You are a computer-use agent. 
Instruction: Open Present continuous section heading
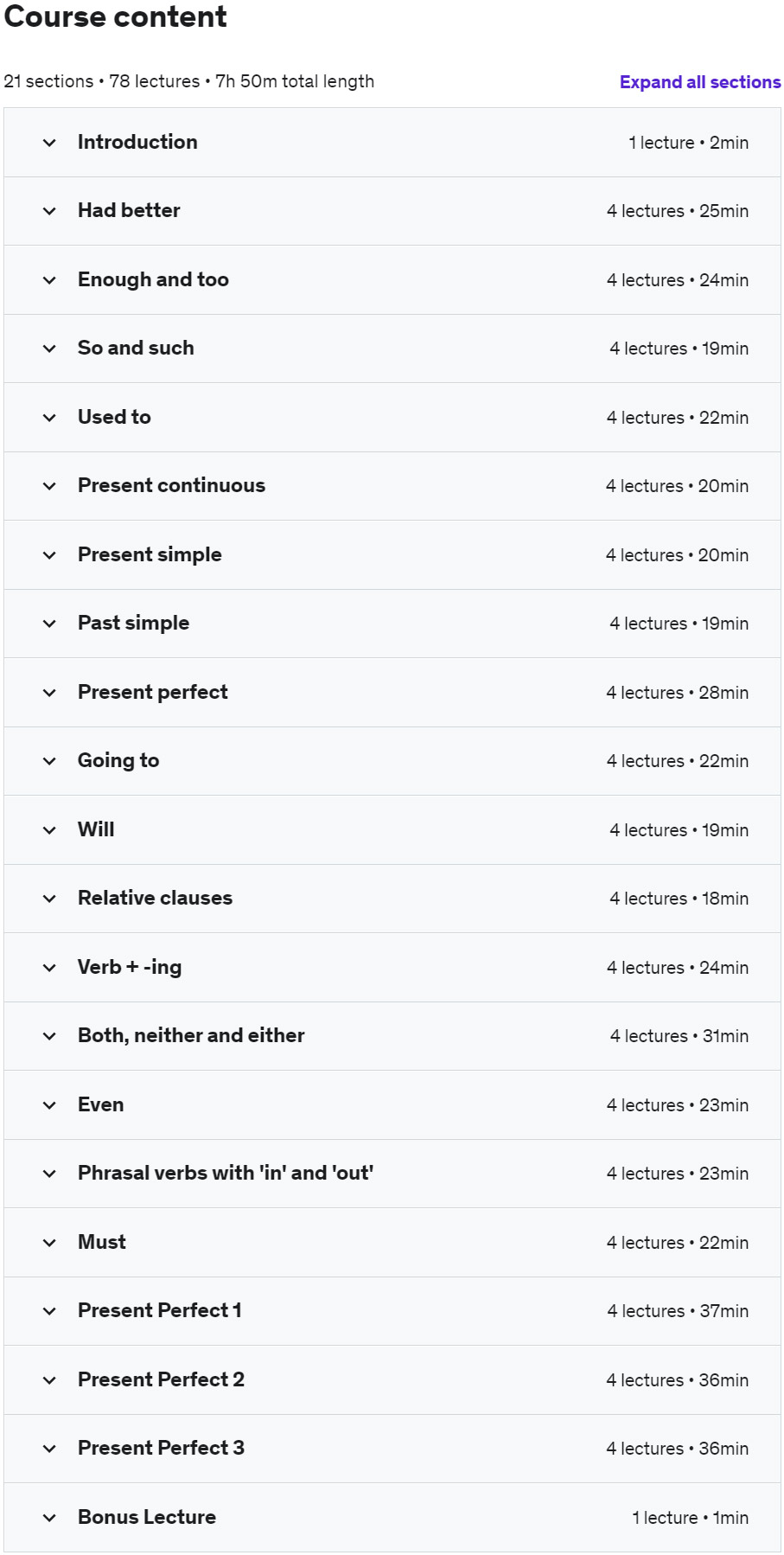pyautogui.click(x=171, y=485)
